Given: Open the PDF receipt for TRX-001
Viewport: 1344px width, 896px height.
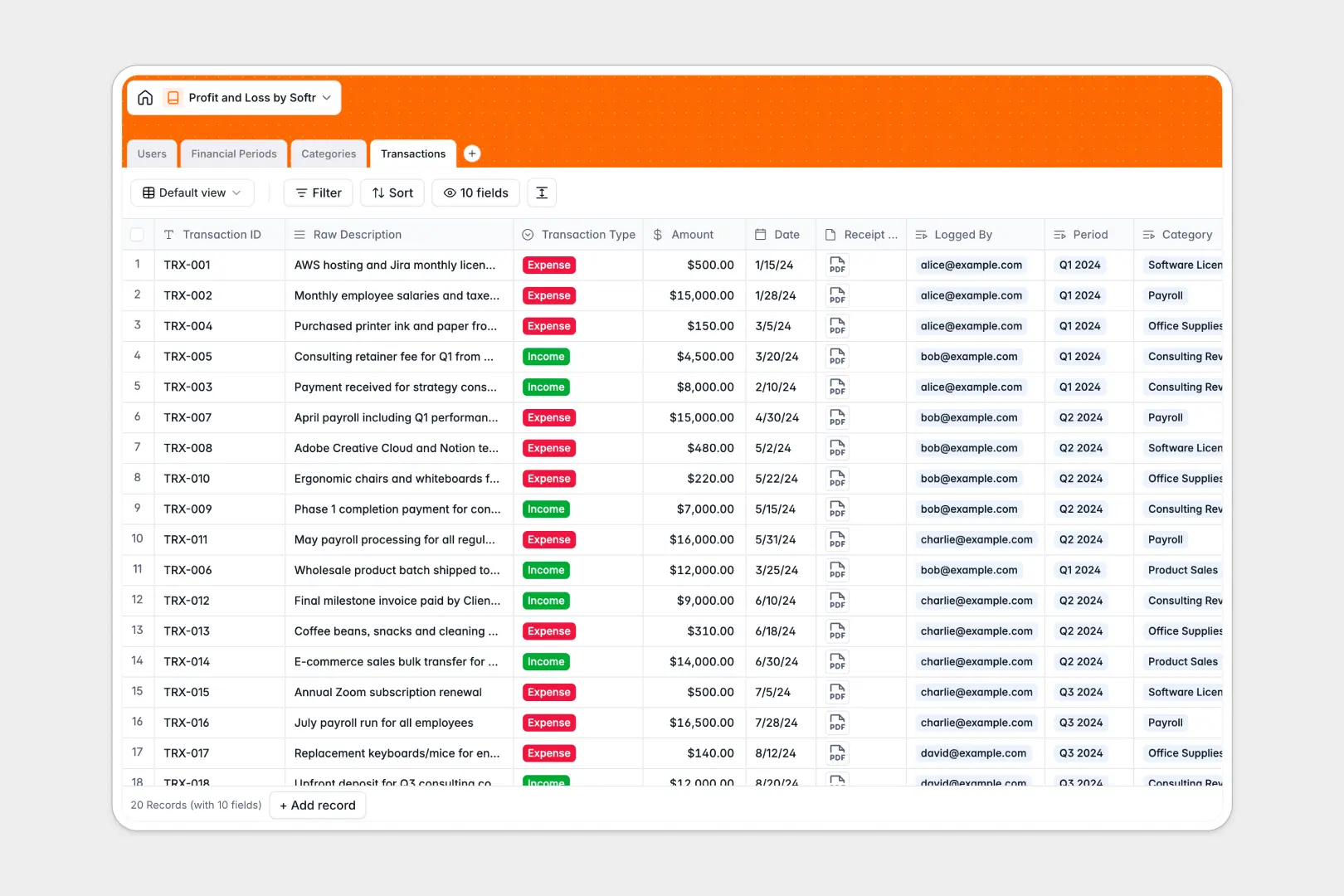Looking at the screenshot, I should [x=836, y=265].
